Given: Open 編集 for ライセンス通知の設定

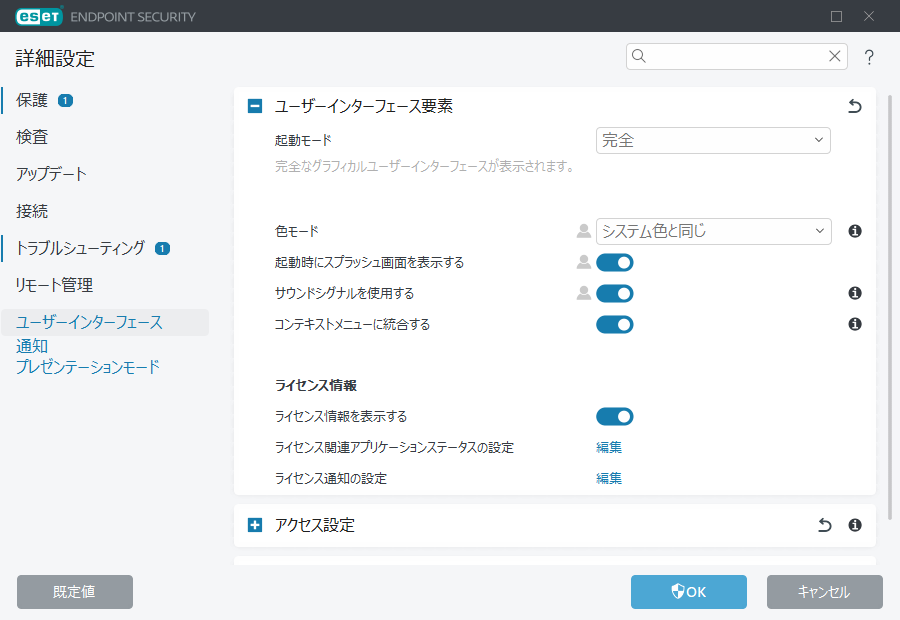Looking at the screenshot, I should pyautogui.click(x=608, y=478).
